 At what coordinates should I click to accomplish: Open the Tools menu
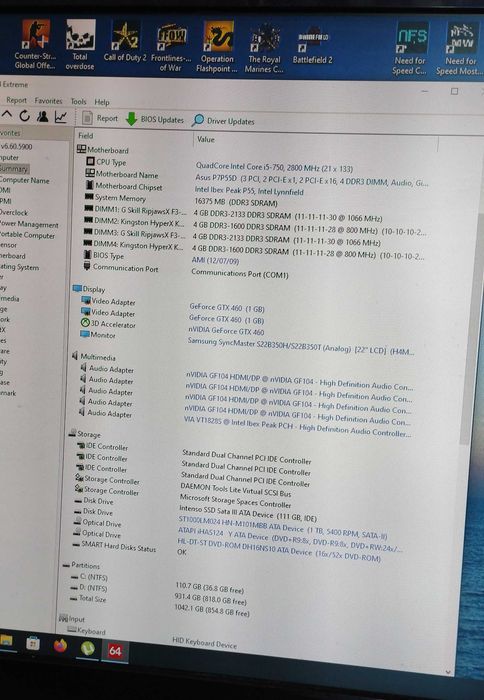(x=78, y=101)
